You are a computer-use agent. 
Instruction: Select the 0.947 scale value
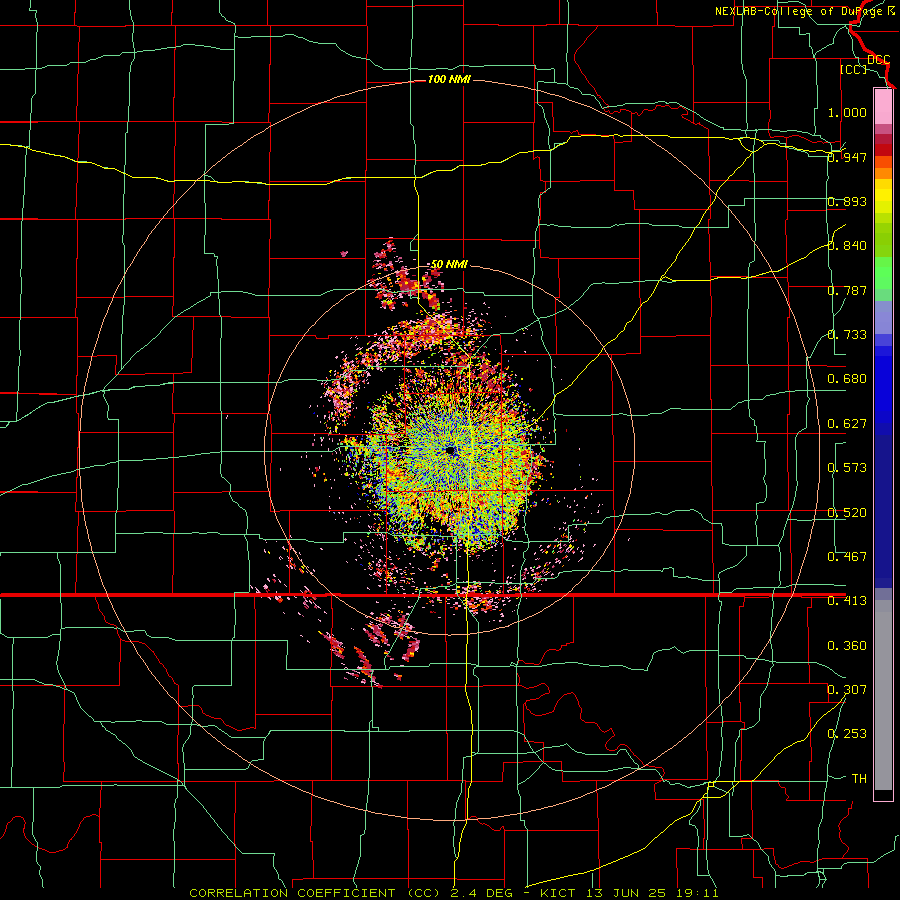click(847, 157)
